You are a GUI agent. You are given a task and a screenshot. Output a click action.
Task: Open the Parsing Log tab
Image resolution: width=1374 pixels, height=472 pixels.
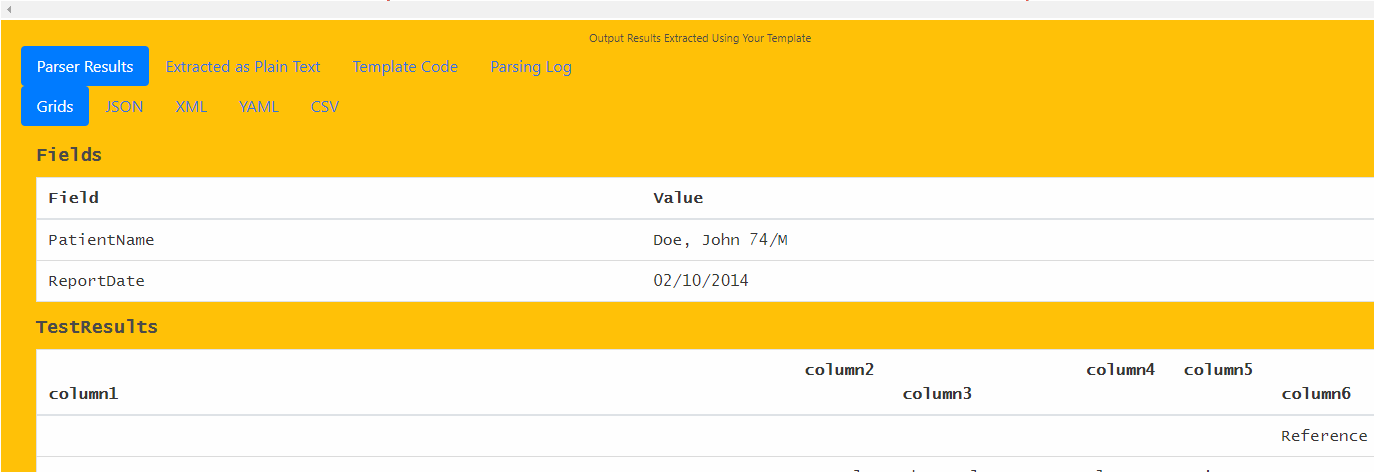(531, 67)
